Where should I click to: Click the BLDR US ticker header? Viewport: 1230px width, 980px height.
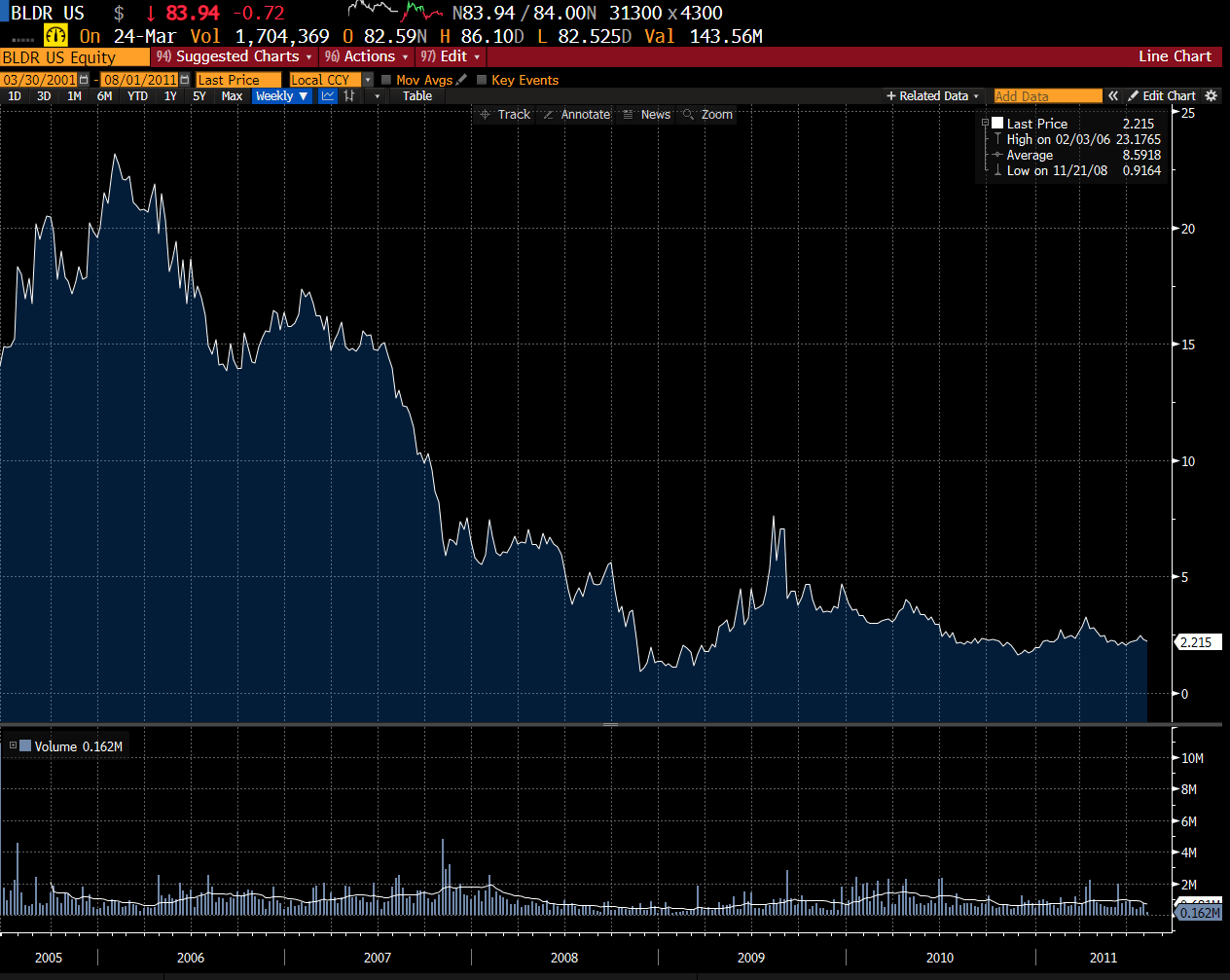tap(48, 13)
